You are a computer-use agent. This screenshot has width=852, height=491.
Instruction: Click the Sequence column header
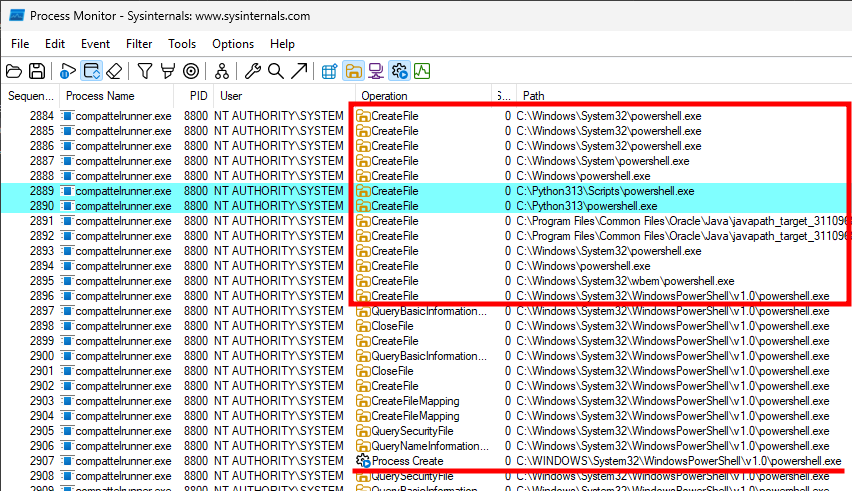click(x=31, y=96)
